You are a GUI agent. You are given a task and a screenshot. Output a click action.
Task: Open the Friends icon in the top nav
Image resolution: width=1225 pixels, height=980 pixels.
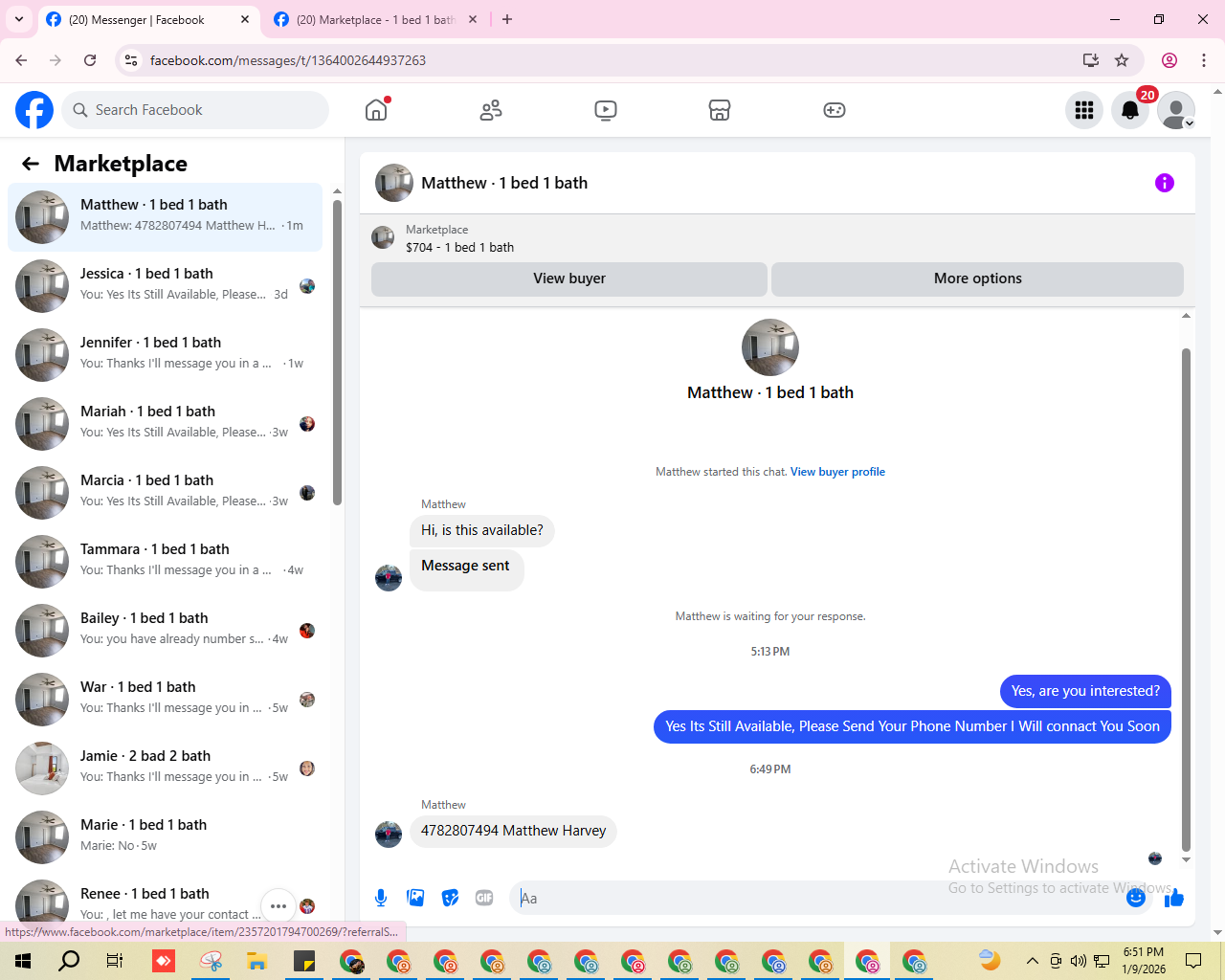pyautogui.click(x=491, y=110)
